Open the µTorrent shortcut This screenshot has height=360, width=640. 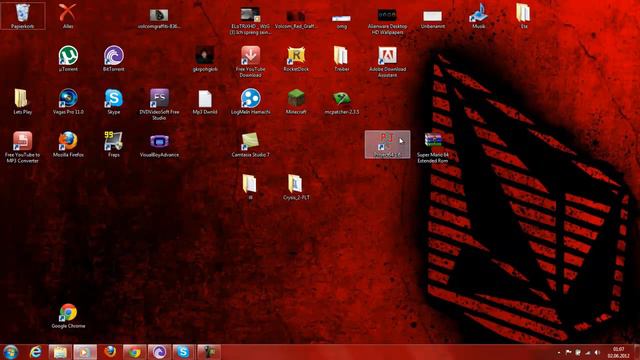[x=68, y=59]
